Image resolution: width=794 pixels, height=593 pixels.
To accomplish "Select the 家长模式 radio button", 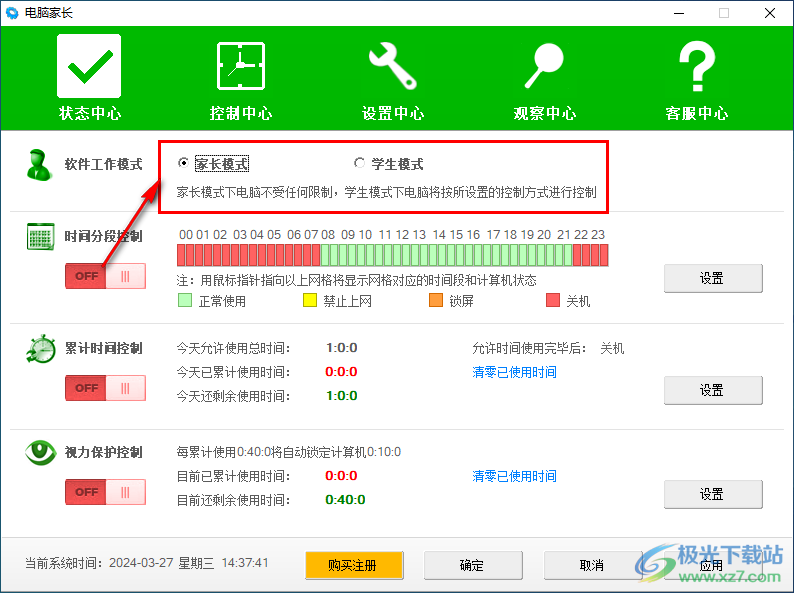I will (183, 164).
